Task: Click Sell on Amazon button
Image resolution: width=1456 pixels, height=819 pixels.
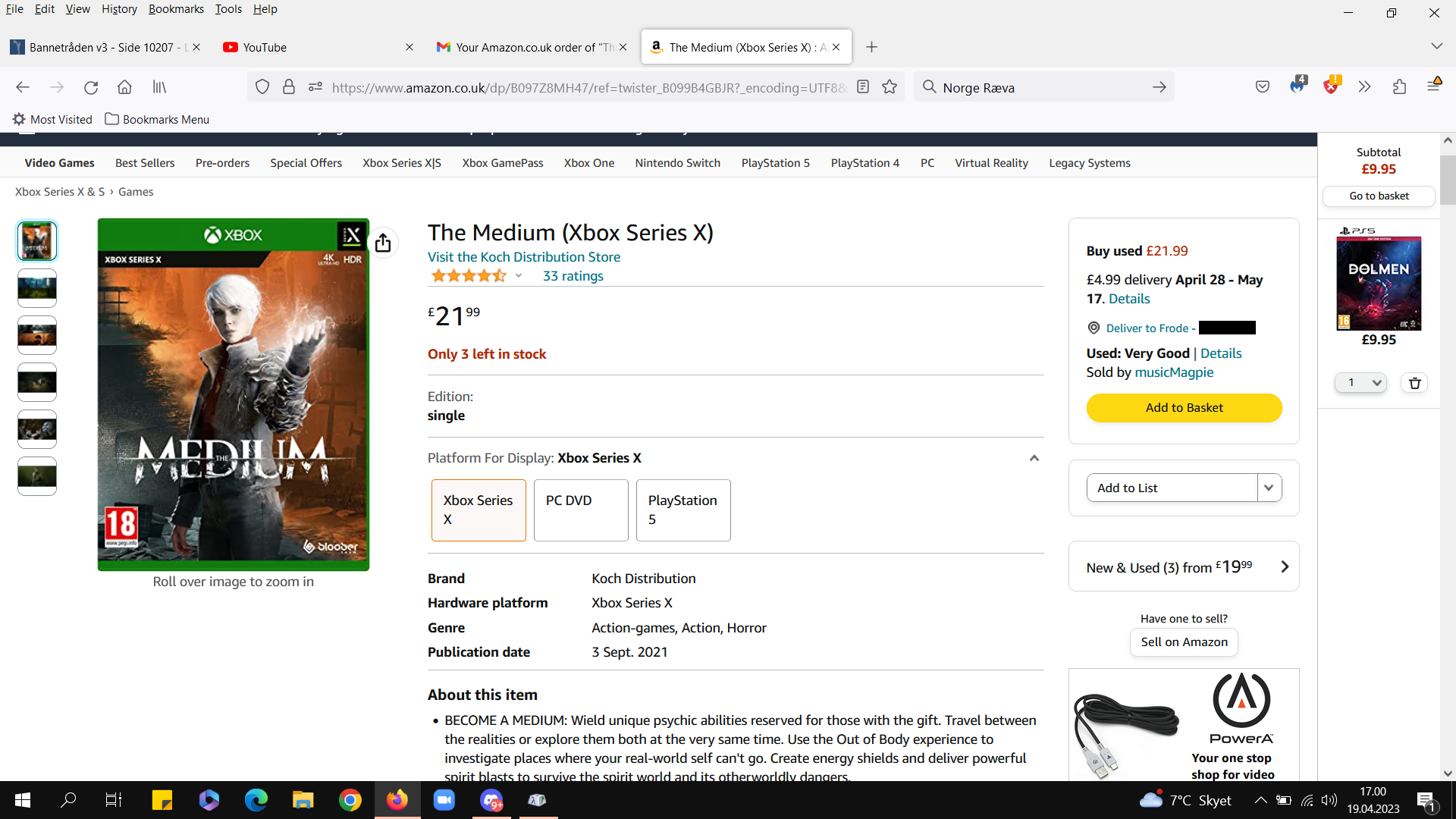Action: point(1184,642)
